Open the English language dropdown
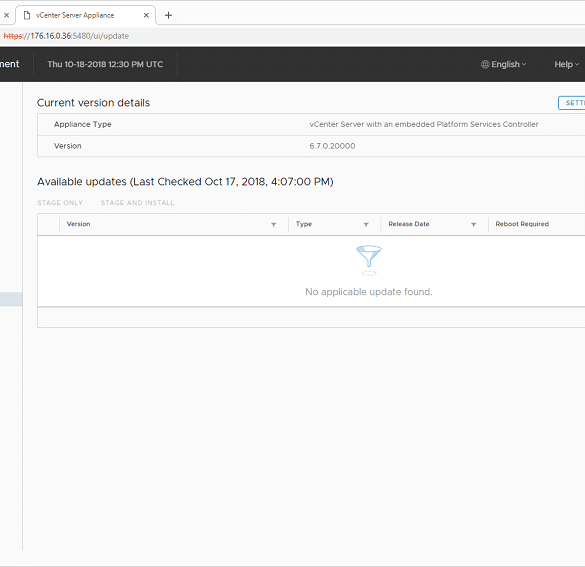The width and height of the screenshot is (585, 567). 503,64
